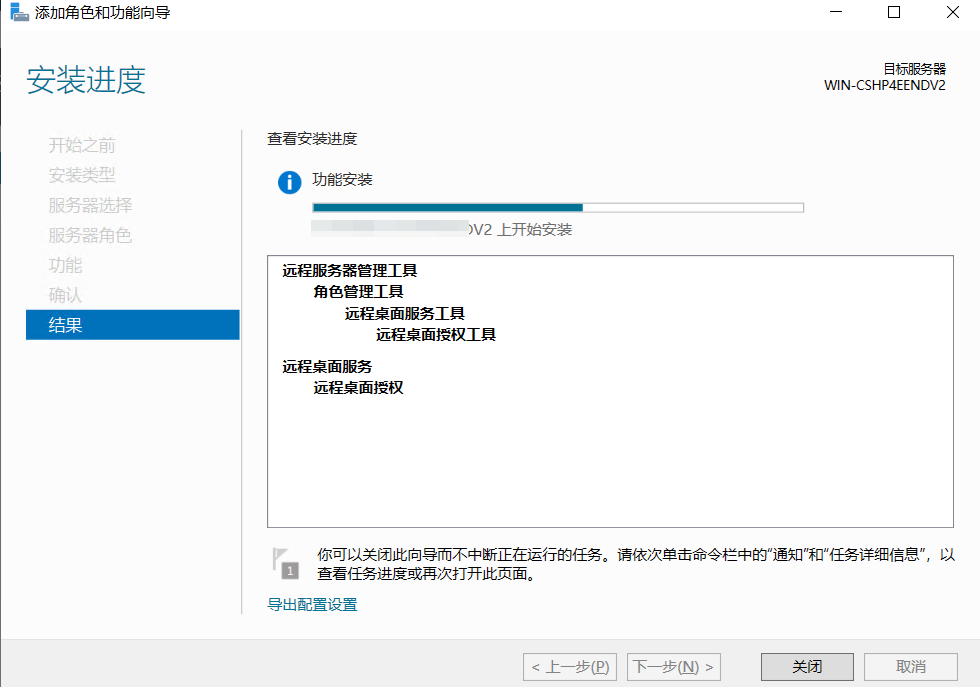This screenshot has width=980, height=687.
Task: Open the 开始之前 step in sidebar
Action: (x=82, y=145)
